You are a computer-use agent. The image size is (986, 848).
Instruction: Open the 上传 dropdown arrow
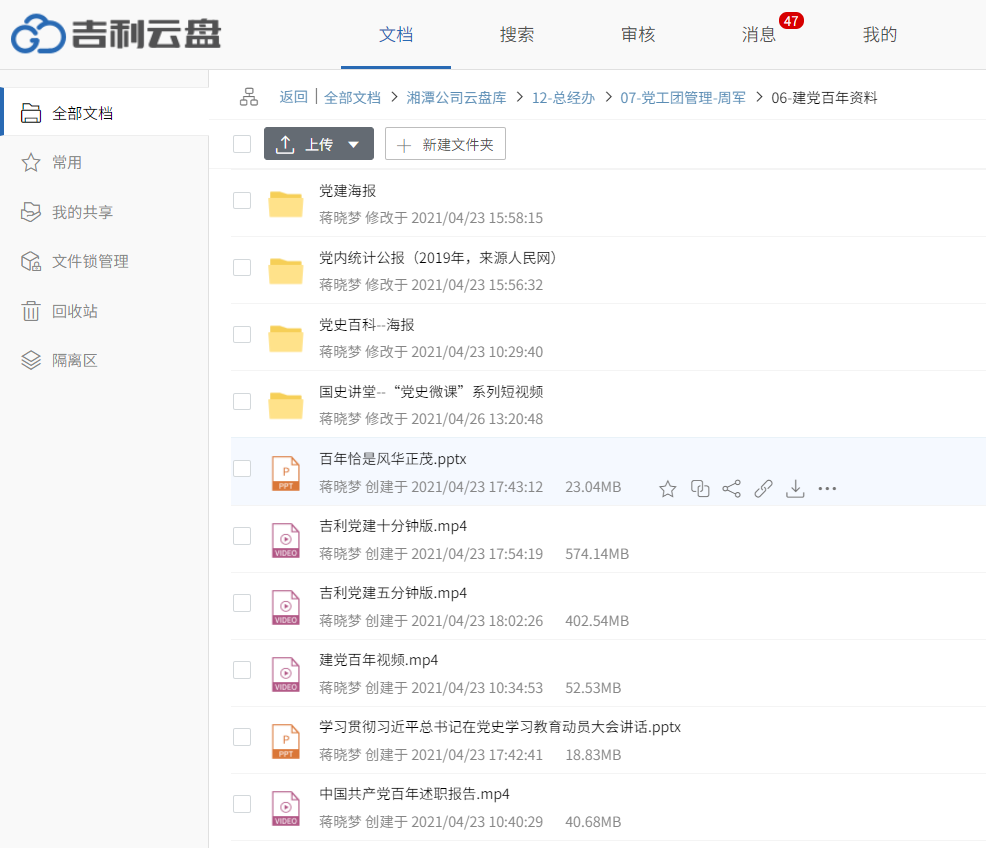point(353,143)
